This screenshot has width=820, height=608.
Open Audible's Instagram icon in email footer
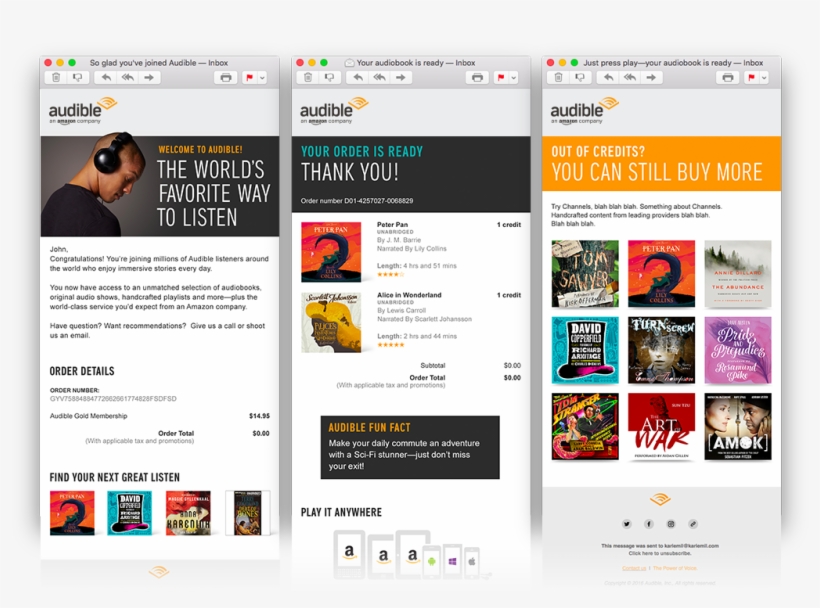click(670, 524)
